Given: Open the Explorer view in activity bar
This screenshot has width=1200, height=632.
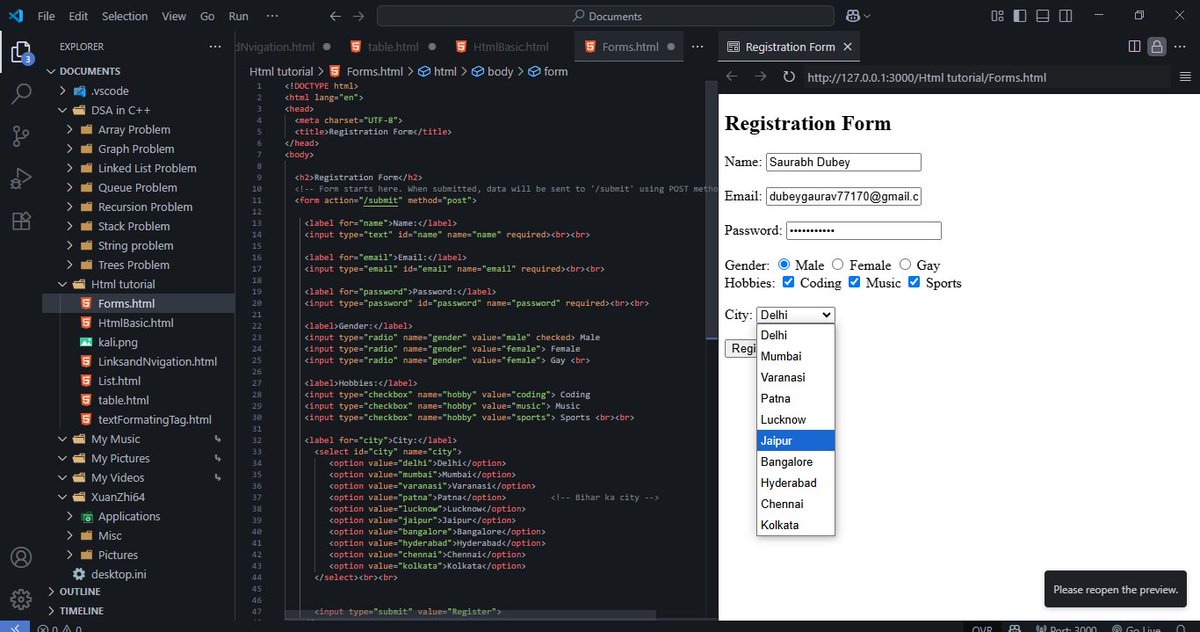Looking at the screenshot, I should pyautogui.click(x=21, y=51).
